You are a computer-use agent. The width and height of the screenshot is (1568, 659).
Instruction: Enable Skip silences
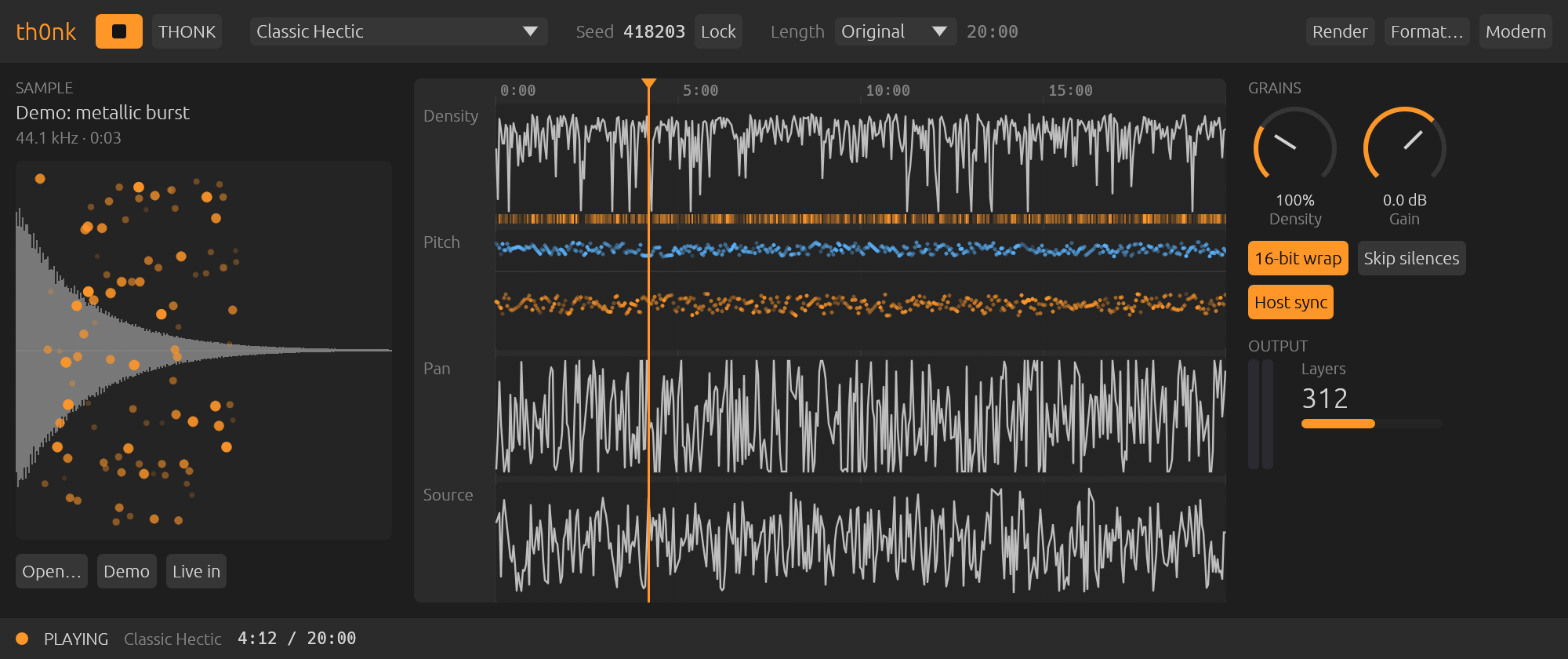click(1411, 258)
